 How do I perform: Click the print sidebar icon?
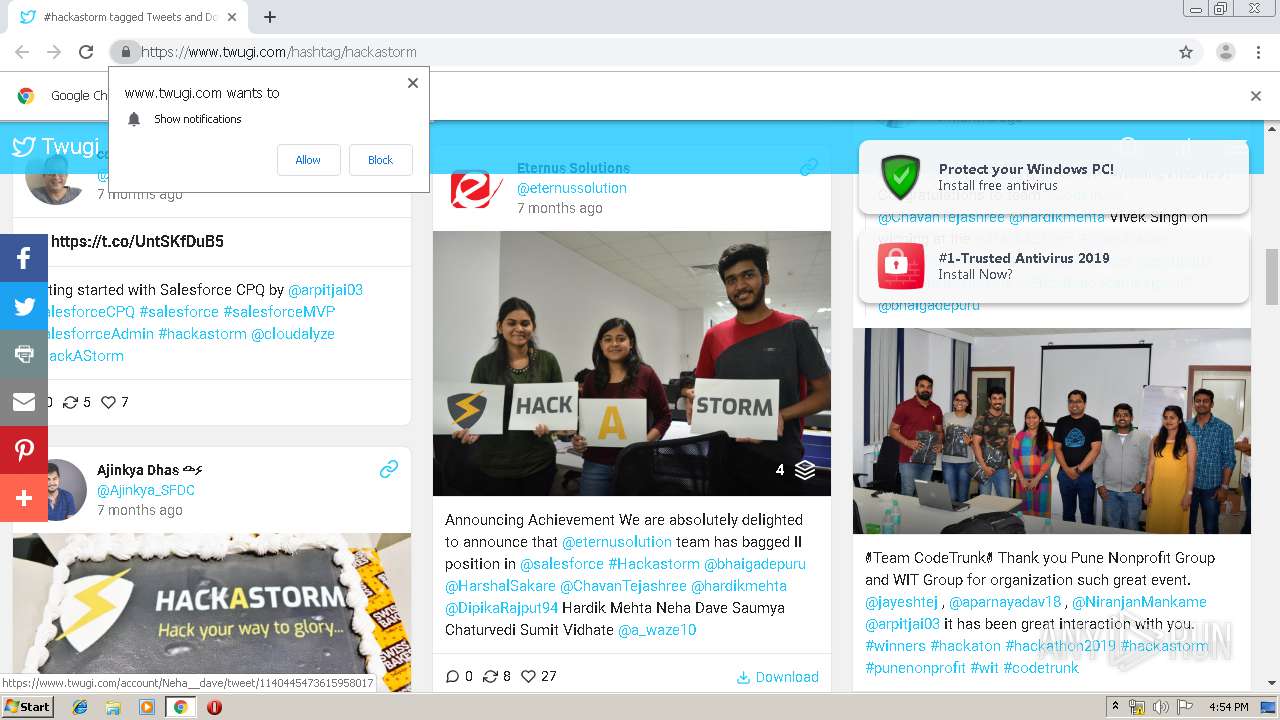point(24,354)
